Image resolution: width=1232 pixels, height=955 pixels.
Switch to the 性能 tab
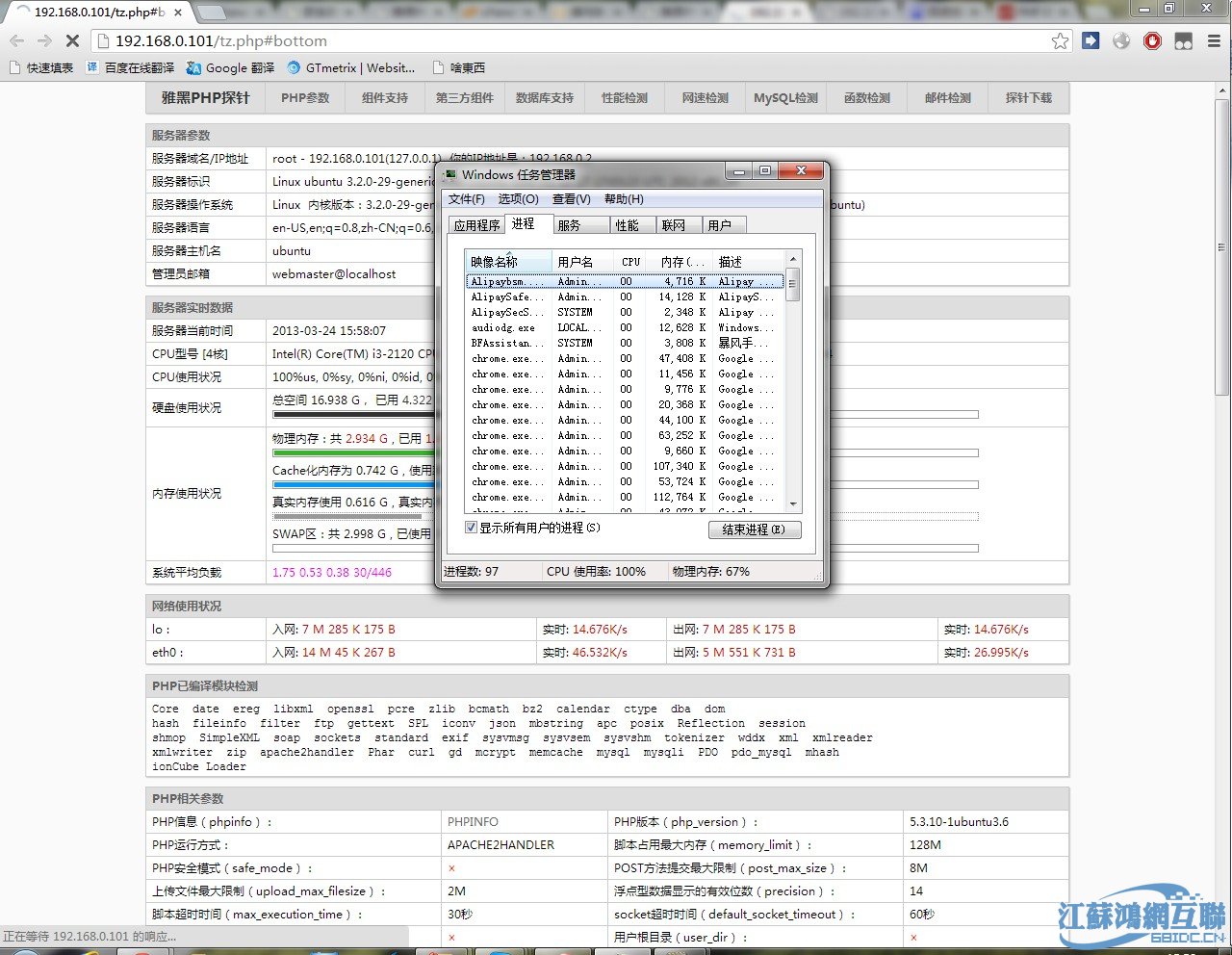(x=632, y=225)
